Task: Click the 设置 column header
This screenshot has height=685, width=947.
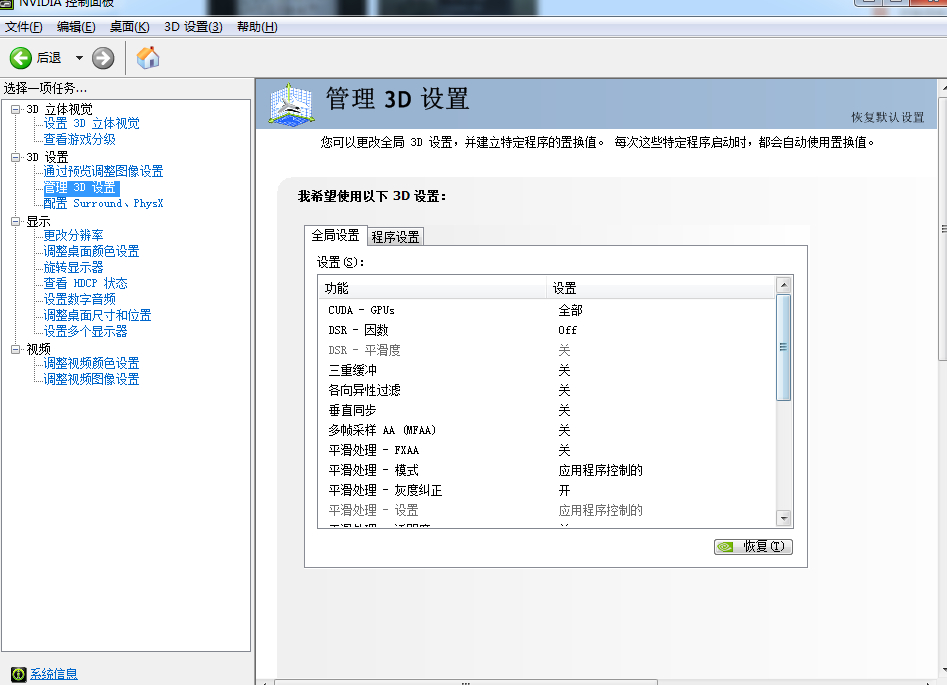Action: pos(661,288)
